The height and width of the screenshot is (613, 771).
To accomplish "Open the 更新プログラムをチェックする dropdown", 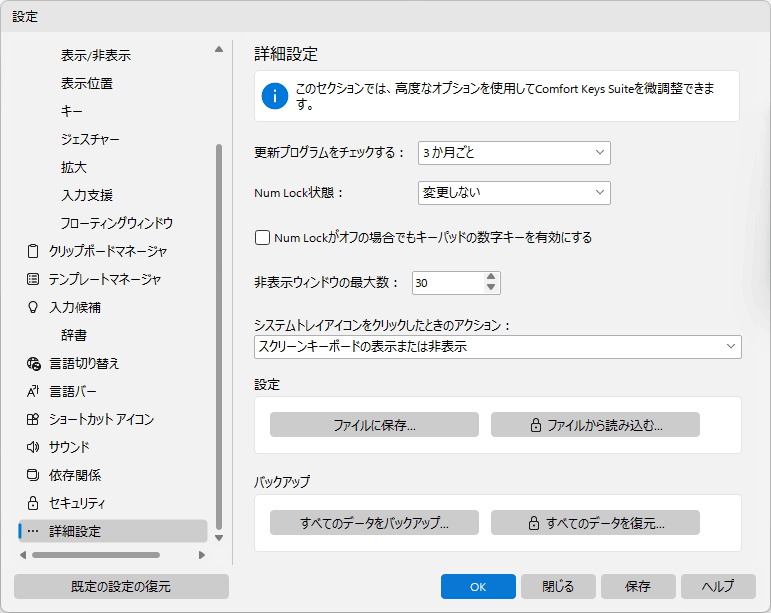I will (x=514, y=153).
